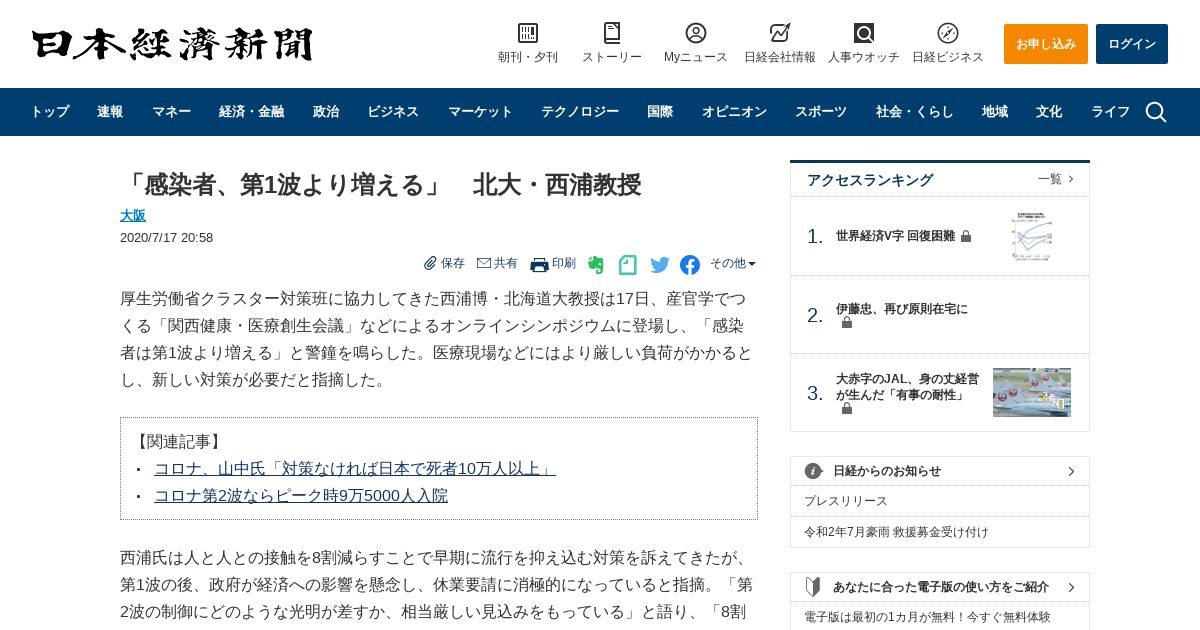
Task: Expand 日経からのお知らせ chevron
Action: 1071,471
